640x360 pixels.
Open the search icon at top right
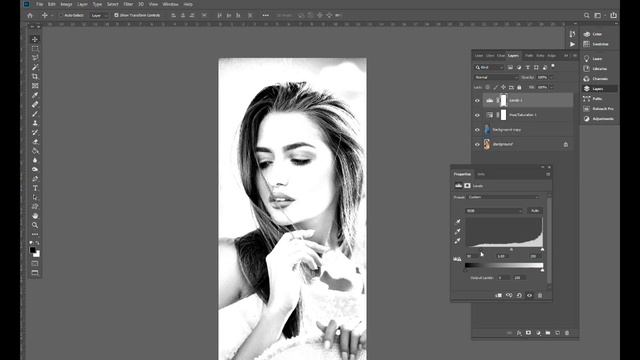587,15
